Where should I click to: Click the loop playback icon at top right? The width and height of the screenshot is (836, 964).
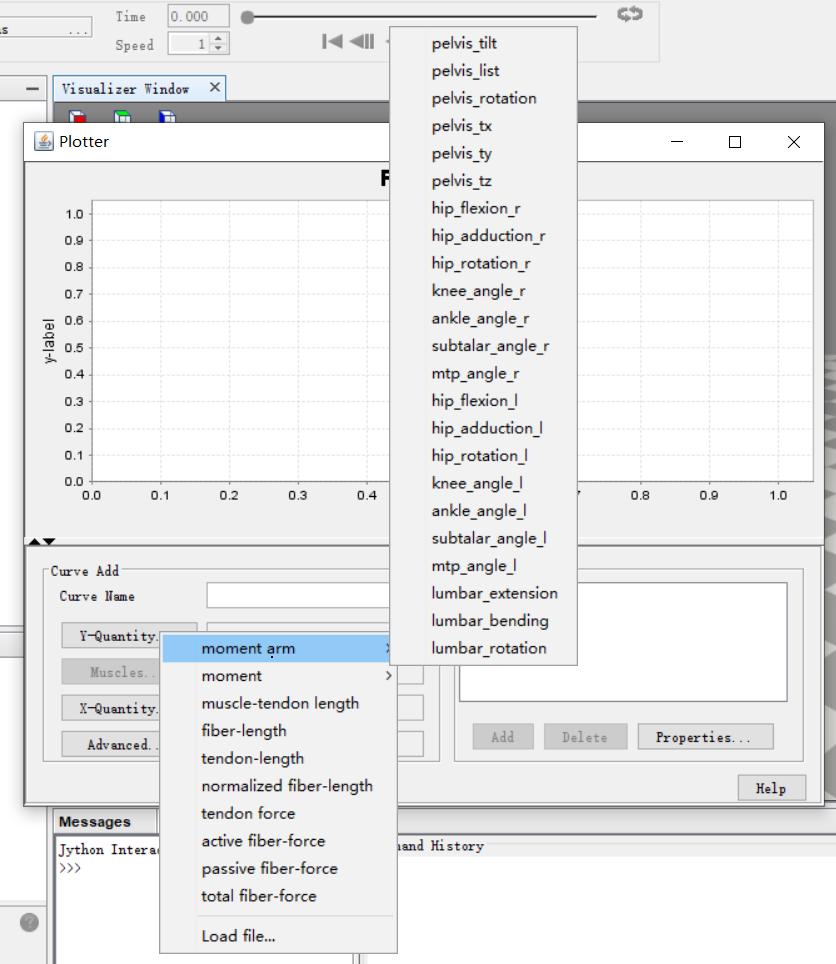click(630, 14)
